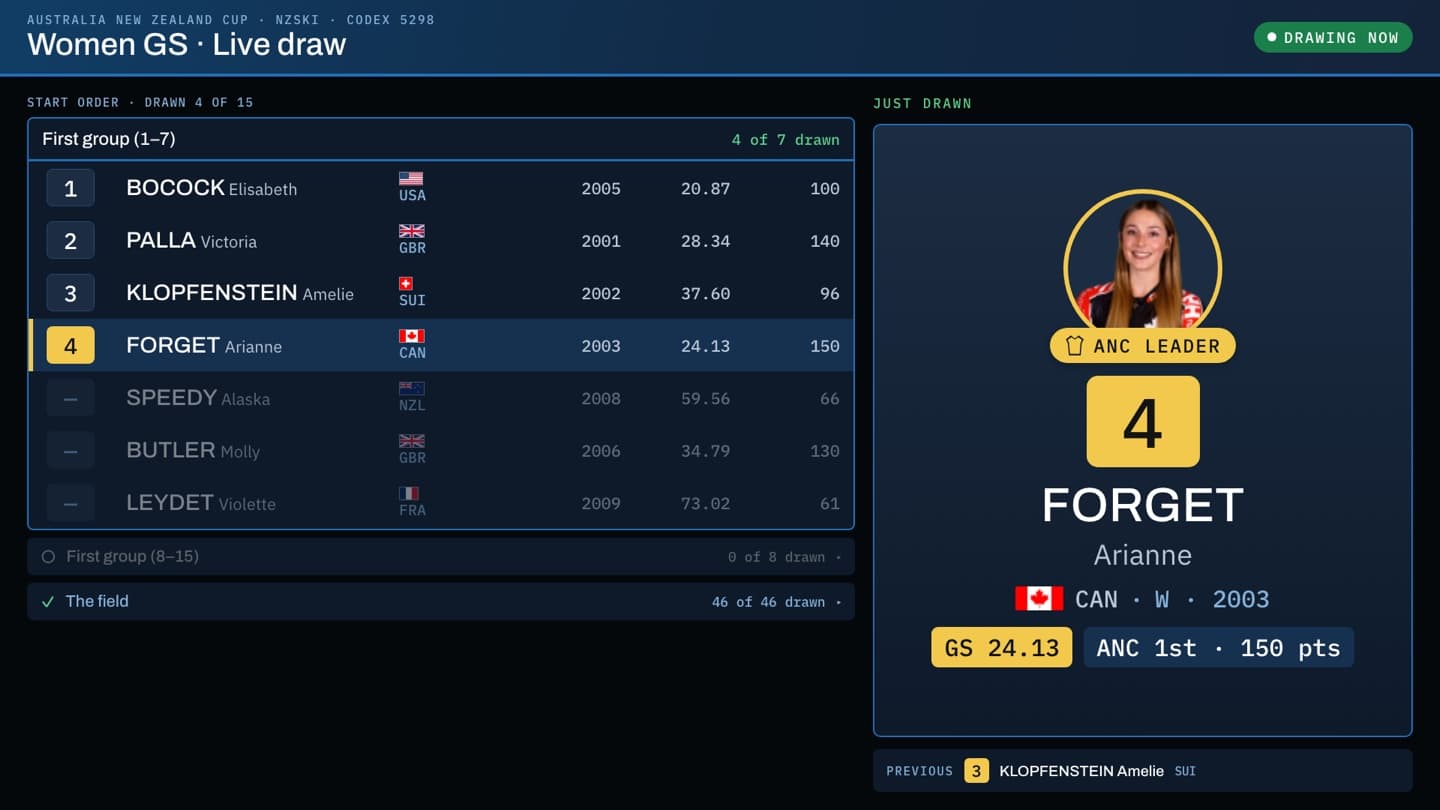The image size is (1440, 810).
Task: Click the New Zealand flag beside Speedy
Action: [411, 388]
